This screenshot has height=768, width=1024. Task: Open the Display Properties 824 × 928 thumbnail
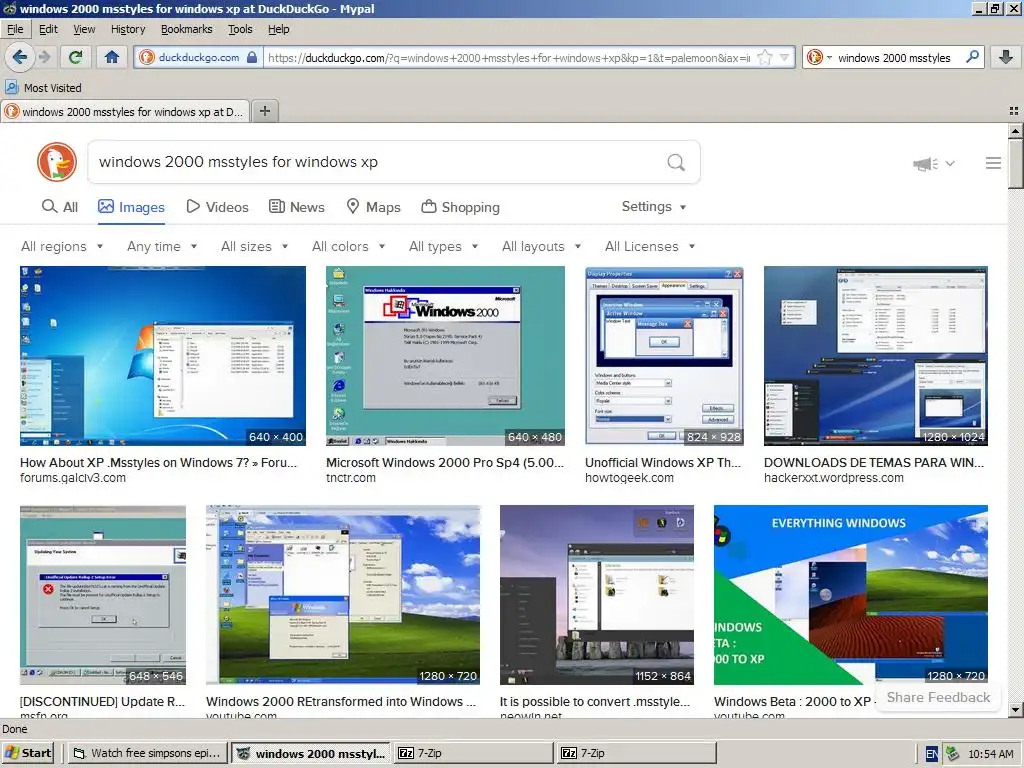point(664,355)
